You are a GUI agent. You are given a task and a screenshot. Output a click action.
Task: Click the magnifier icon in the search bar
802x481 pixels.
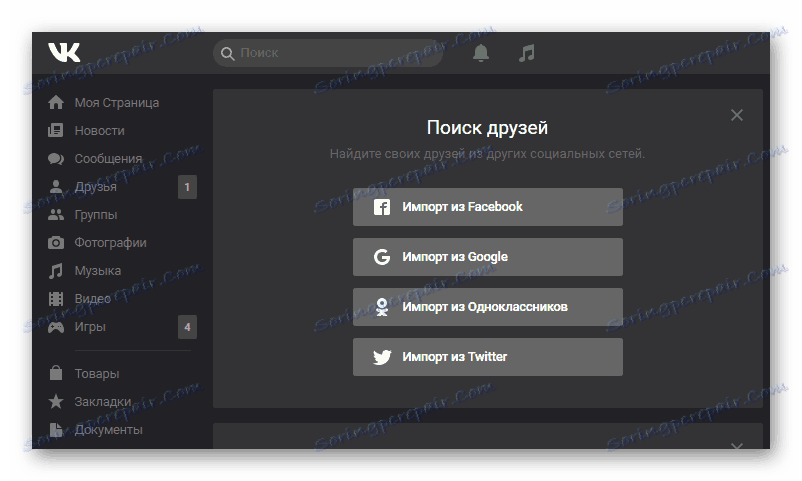click(x=228, y=53)
